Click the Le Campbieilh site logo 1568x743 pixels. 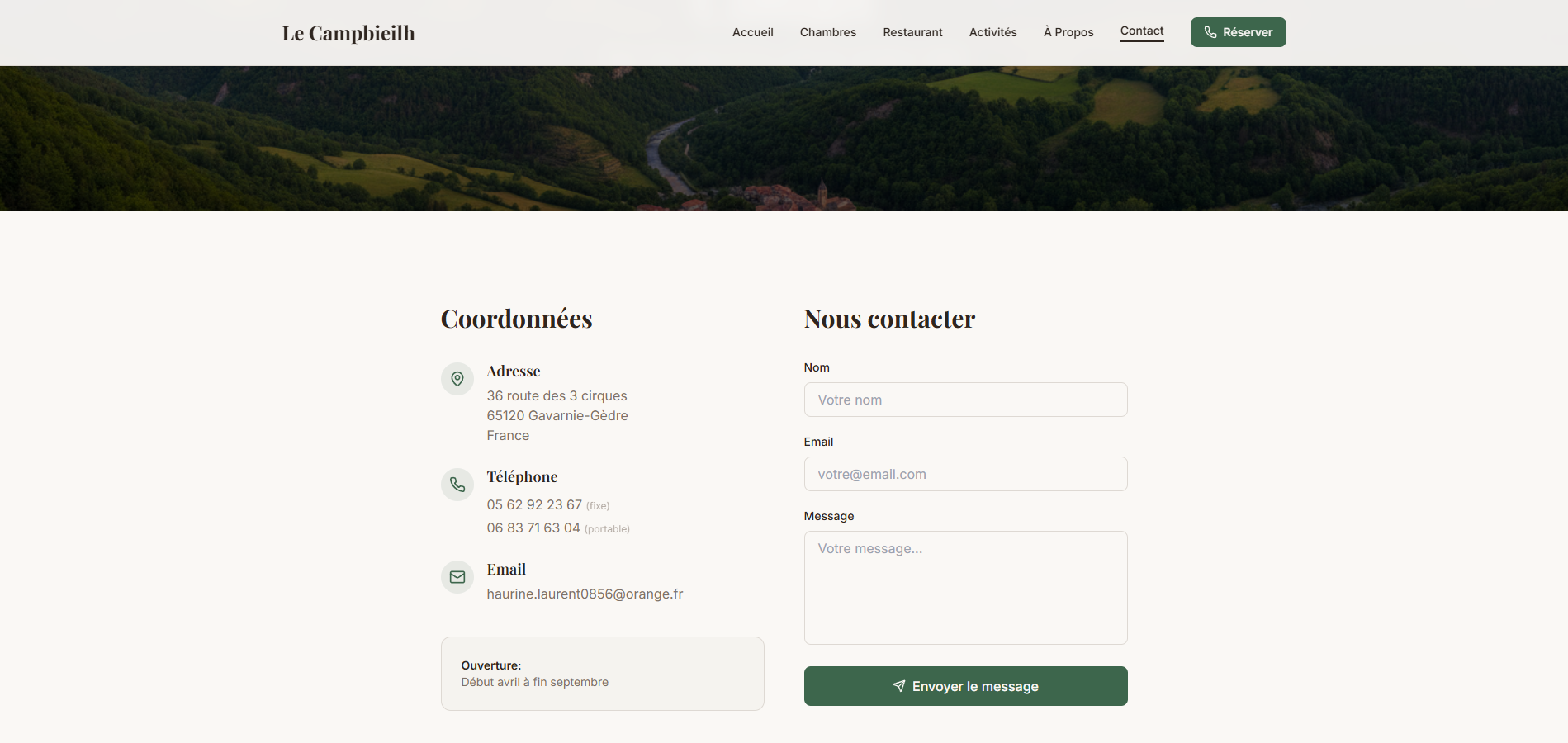click(x=348, y=33)
